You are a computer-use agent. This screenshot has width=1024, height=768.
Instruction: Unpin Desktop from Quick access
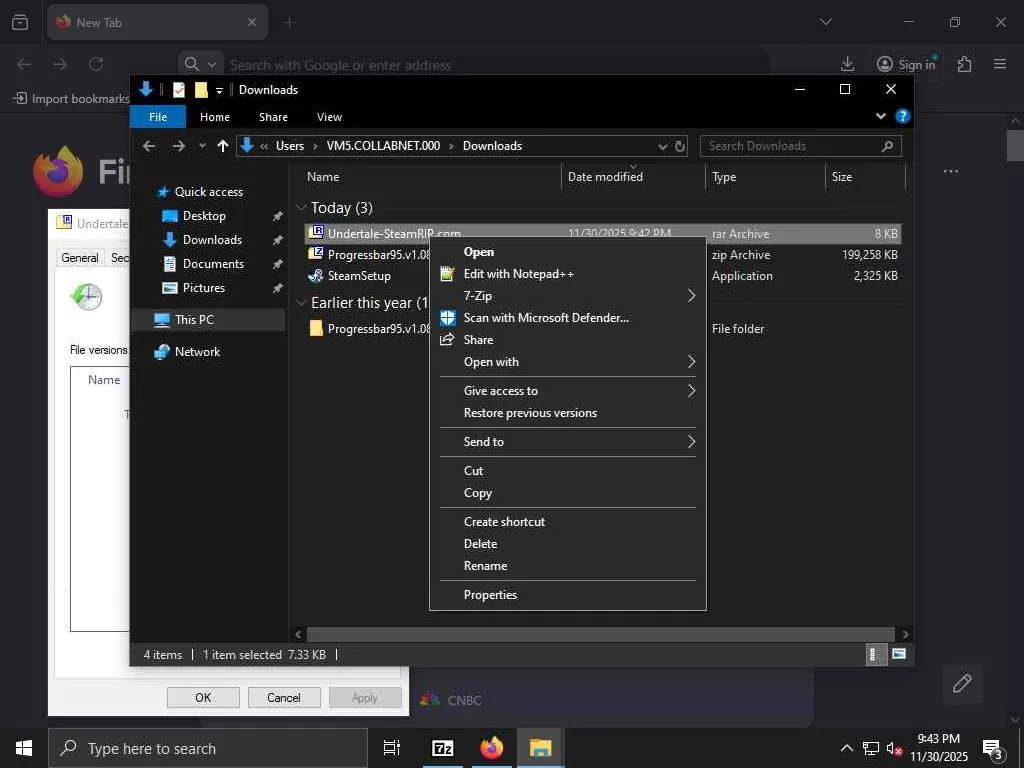[x=278, y=216]
